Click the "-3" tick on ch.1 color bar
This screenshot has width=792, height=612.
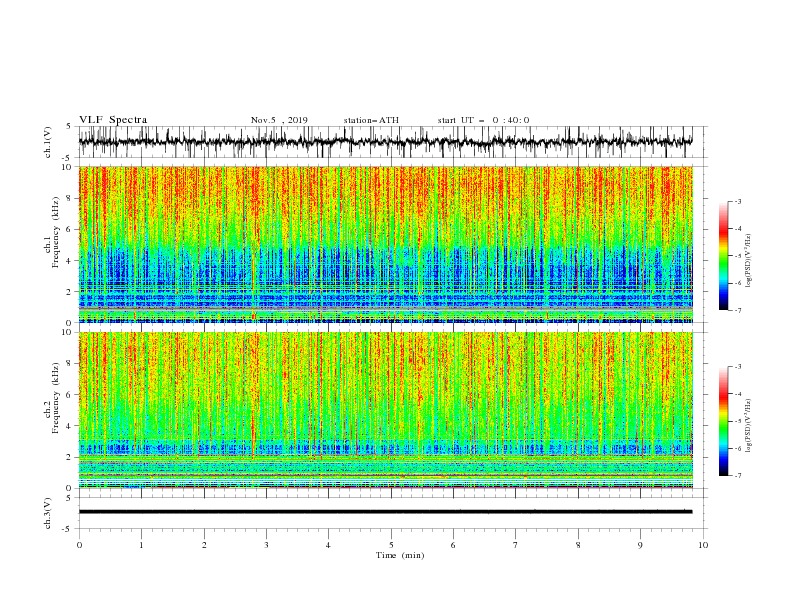point(738,201)
